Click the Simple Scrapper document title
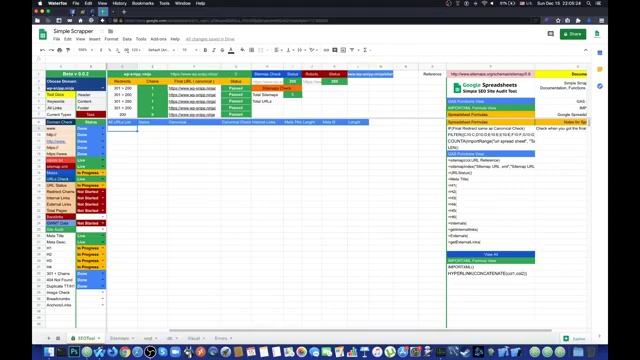The width and height of the screenshot is (640, 360). 73,31
